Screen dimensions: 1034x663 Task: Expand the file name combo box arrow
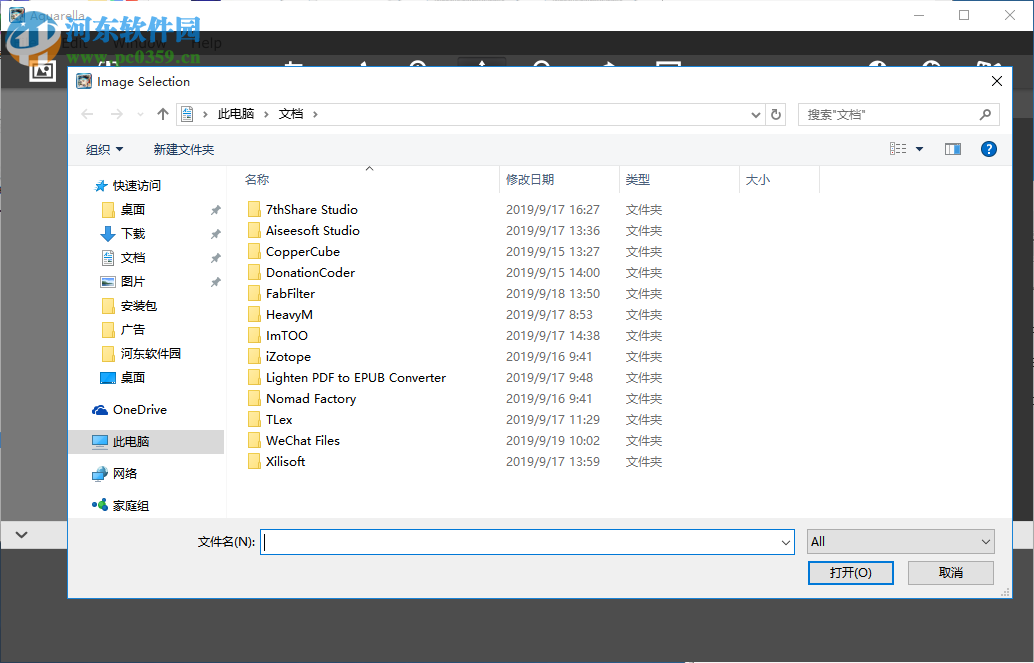pos(786,541)
